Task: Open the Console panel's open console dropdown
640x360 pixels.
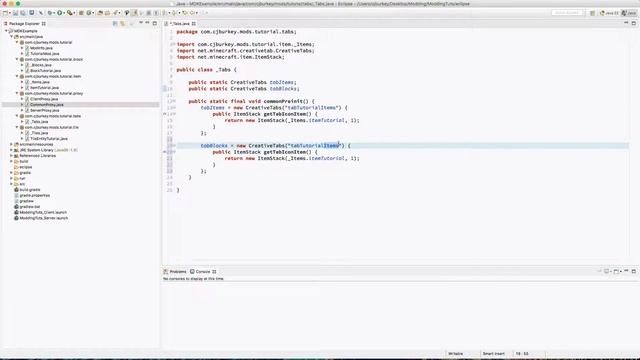Action: [621, 271]
